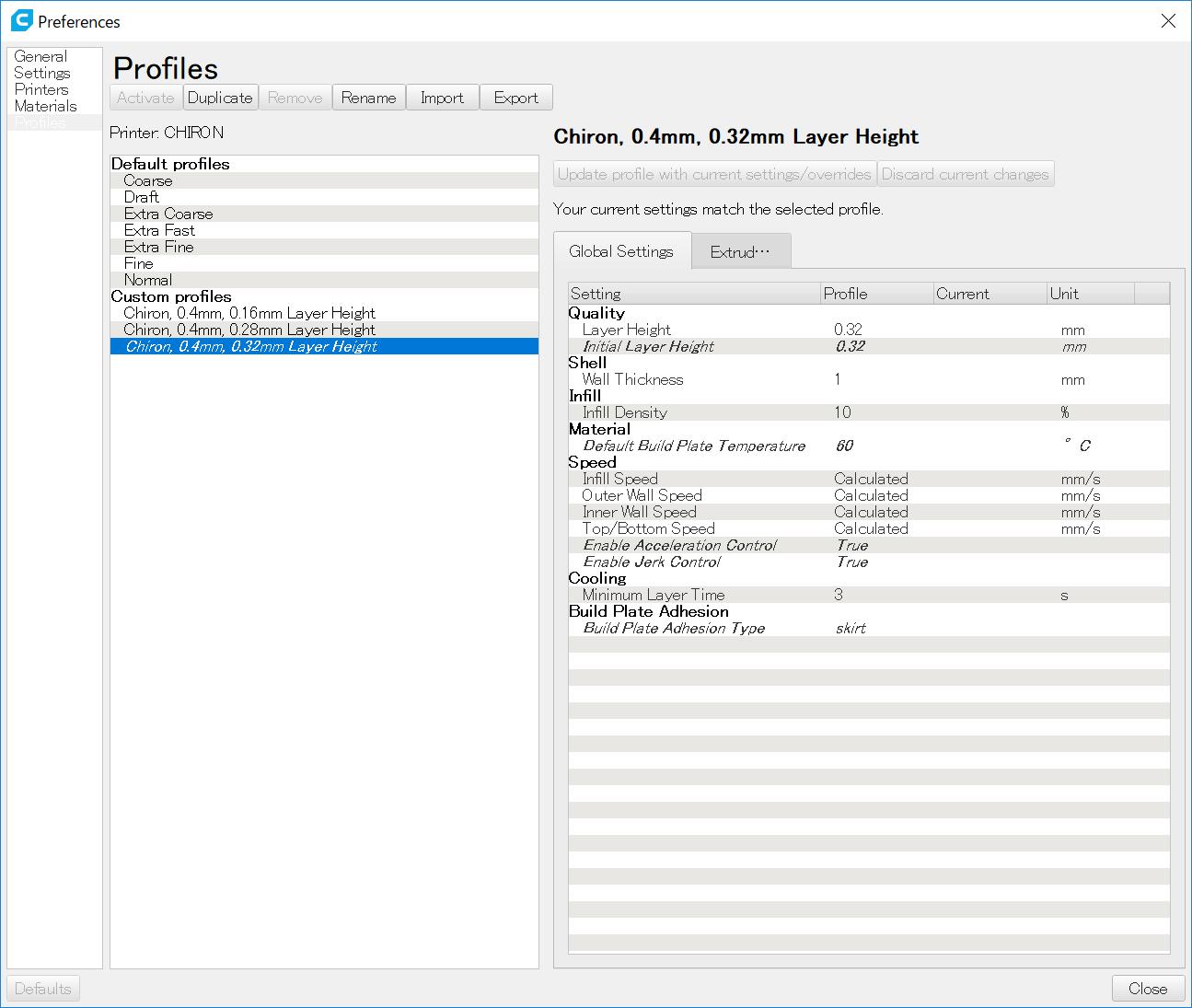This screenshot has width=1192, height=1008.
Task: Click Update profile with current settings button
Action: (714, 174)
